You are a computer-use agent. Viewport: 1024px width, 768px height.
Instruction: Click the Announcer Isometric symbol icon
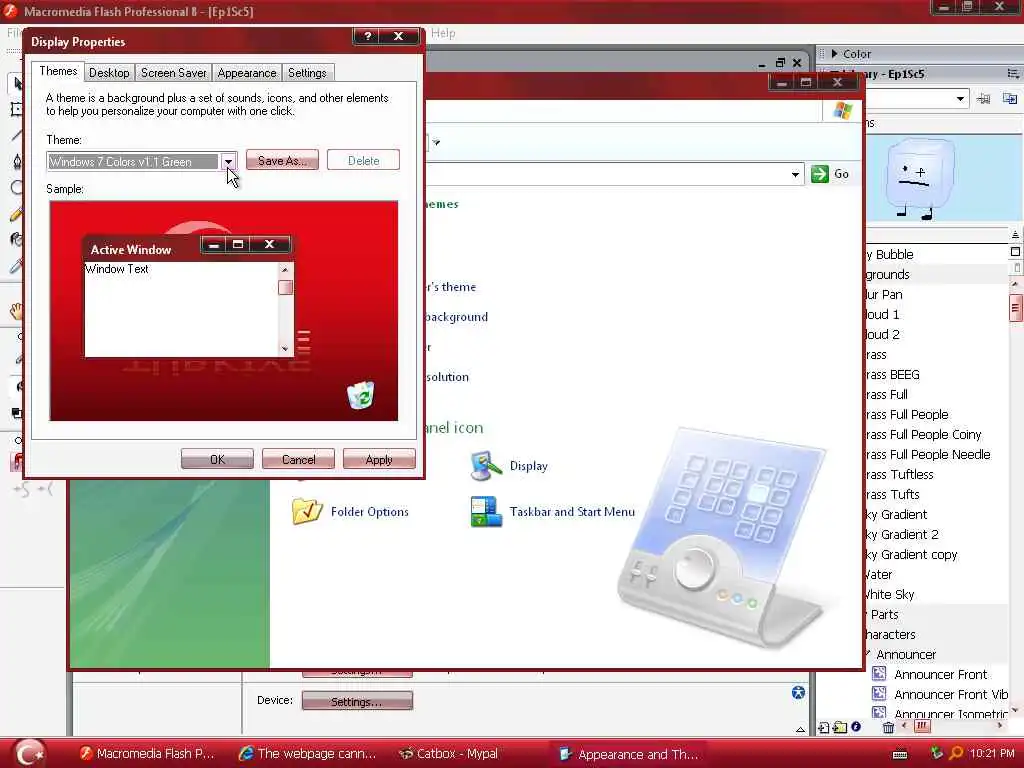[879, 712]
